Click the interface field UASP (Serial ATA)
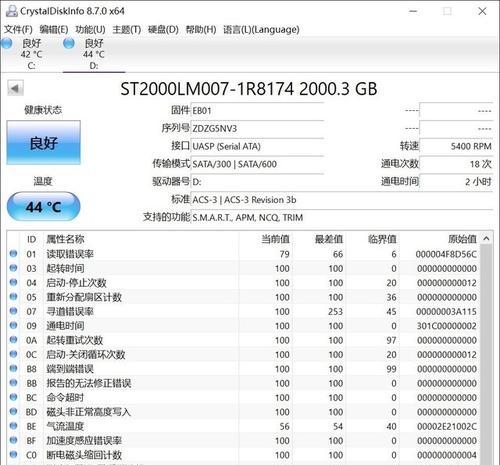 coord(257,146)
